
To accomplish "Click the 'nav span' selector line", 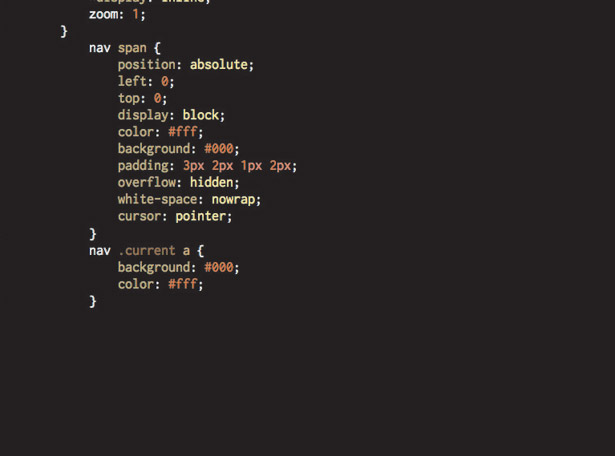I will [x=125, y=48].
